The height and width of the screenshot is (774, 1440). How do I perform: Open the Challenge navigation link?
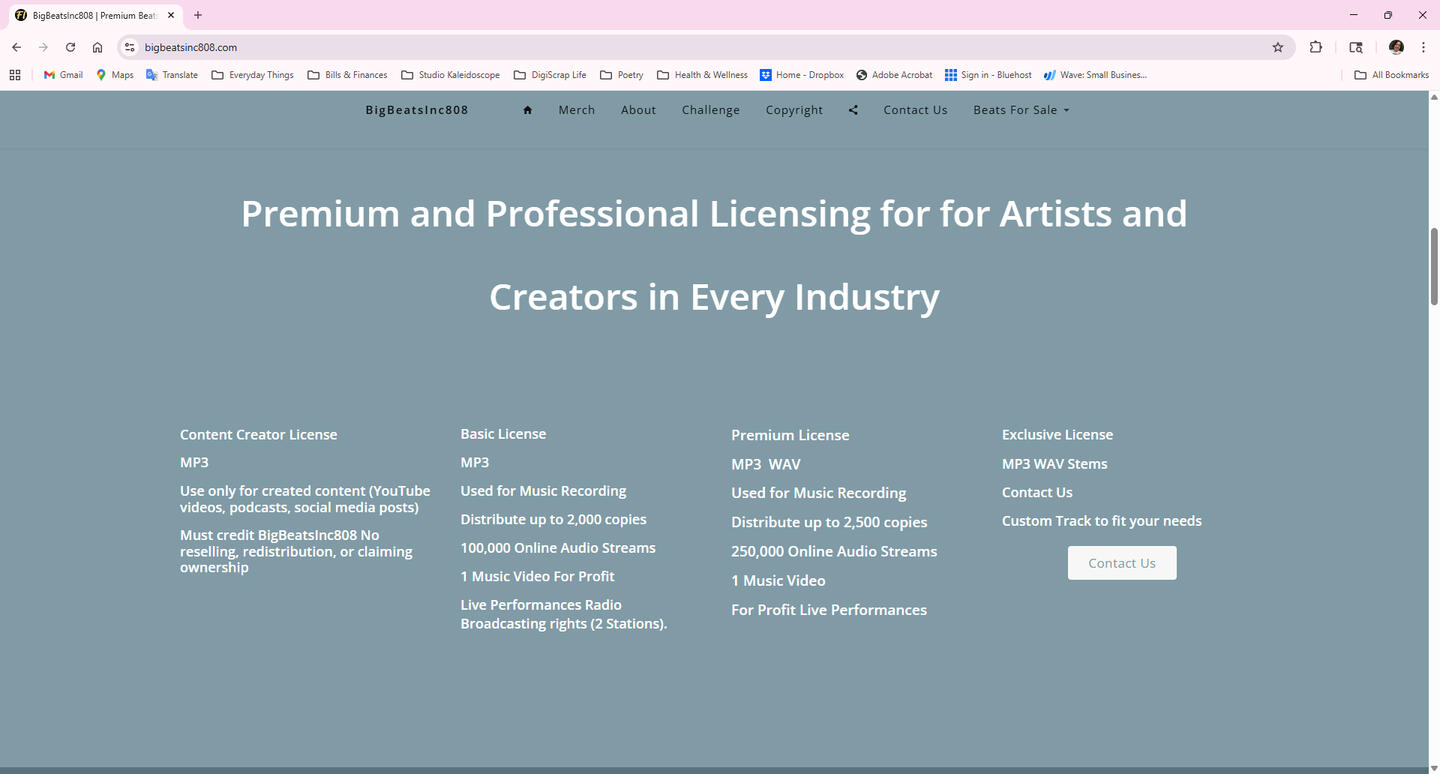(710, 110)
